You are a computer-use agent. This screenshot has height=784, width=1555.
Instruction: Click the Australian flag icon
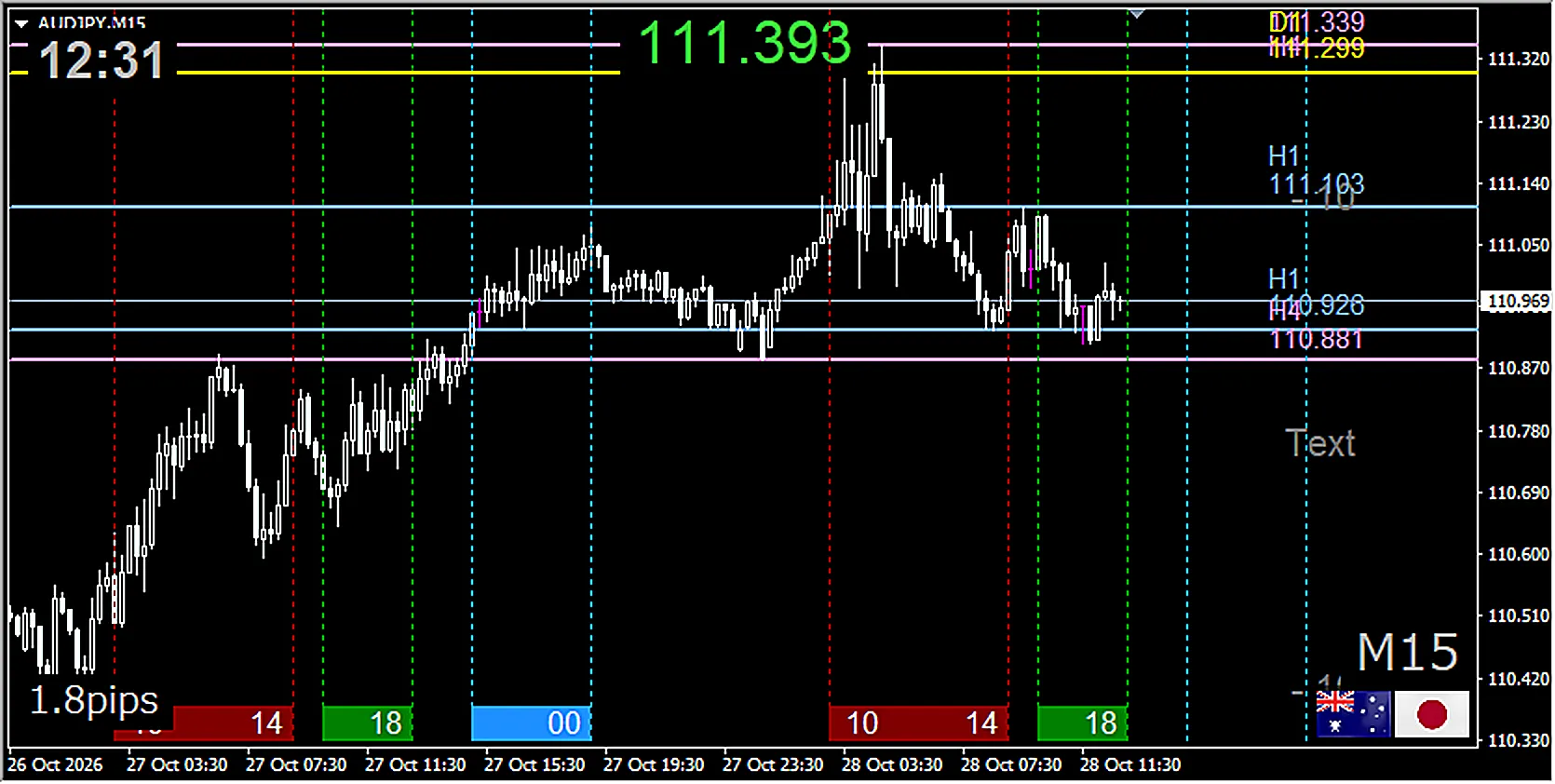[x=1353, y=714]
